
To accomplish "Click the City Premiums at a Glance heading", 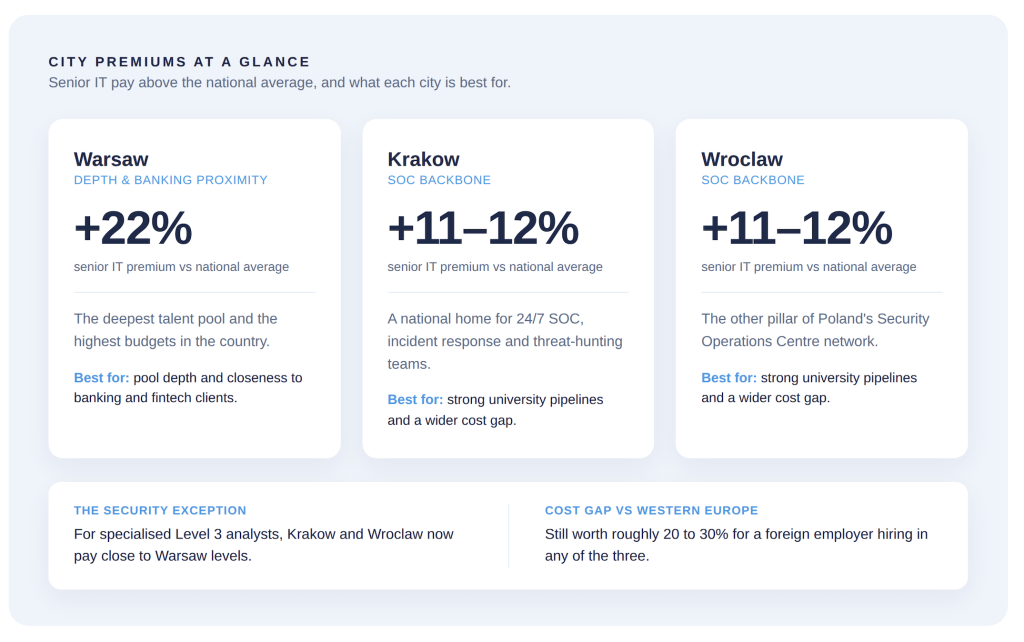I will click(179, 62).
